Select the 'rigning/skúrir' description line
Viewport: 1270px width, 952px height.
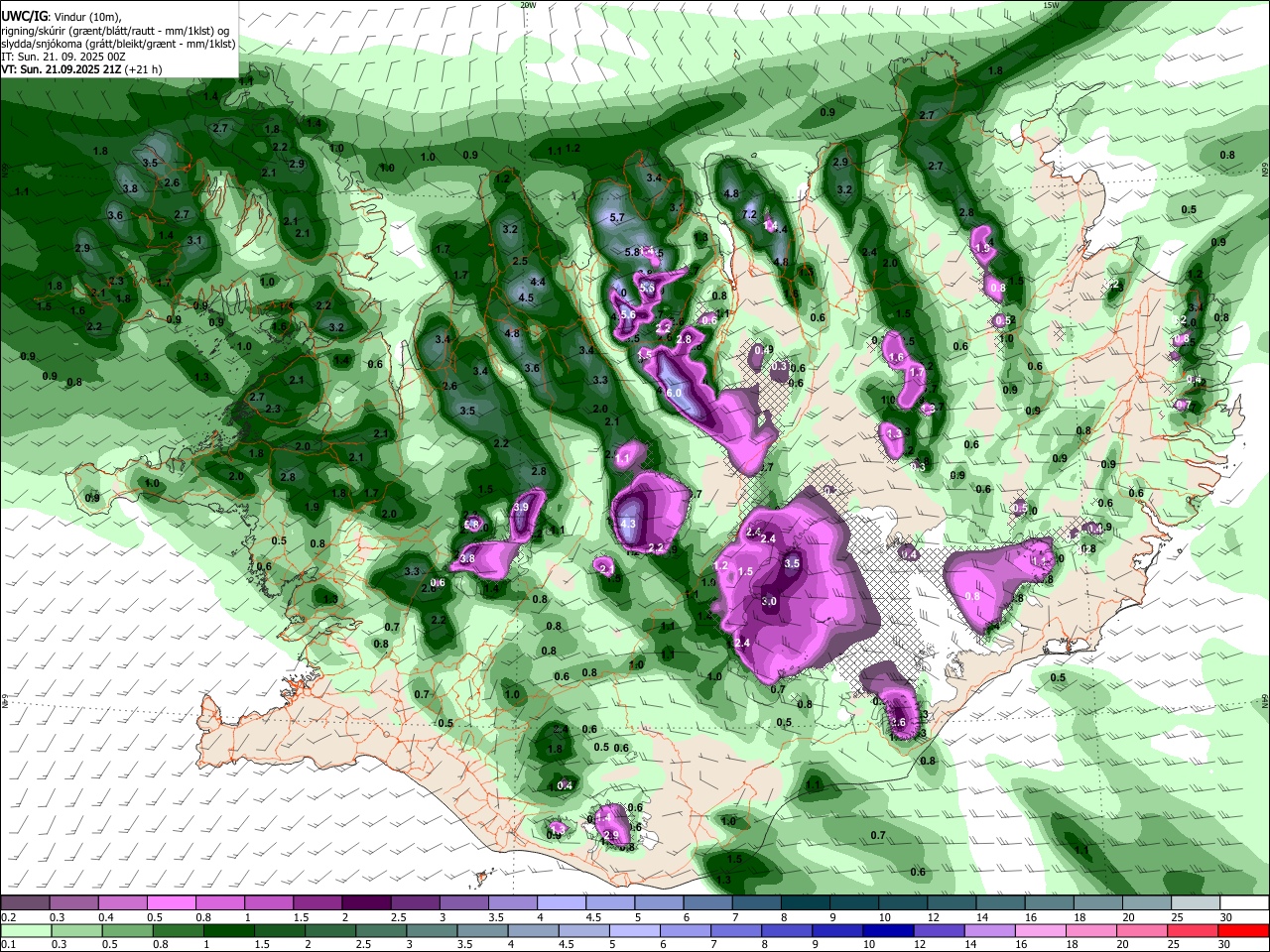pos(115,30)
